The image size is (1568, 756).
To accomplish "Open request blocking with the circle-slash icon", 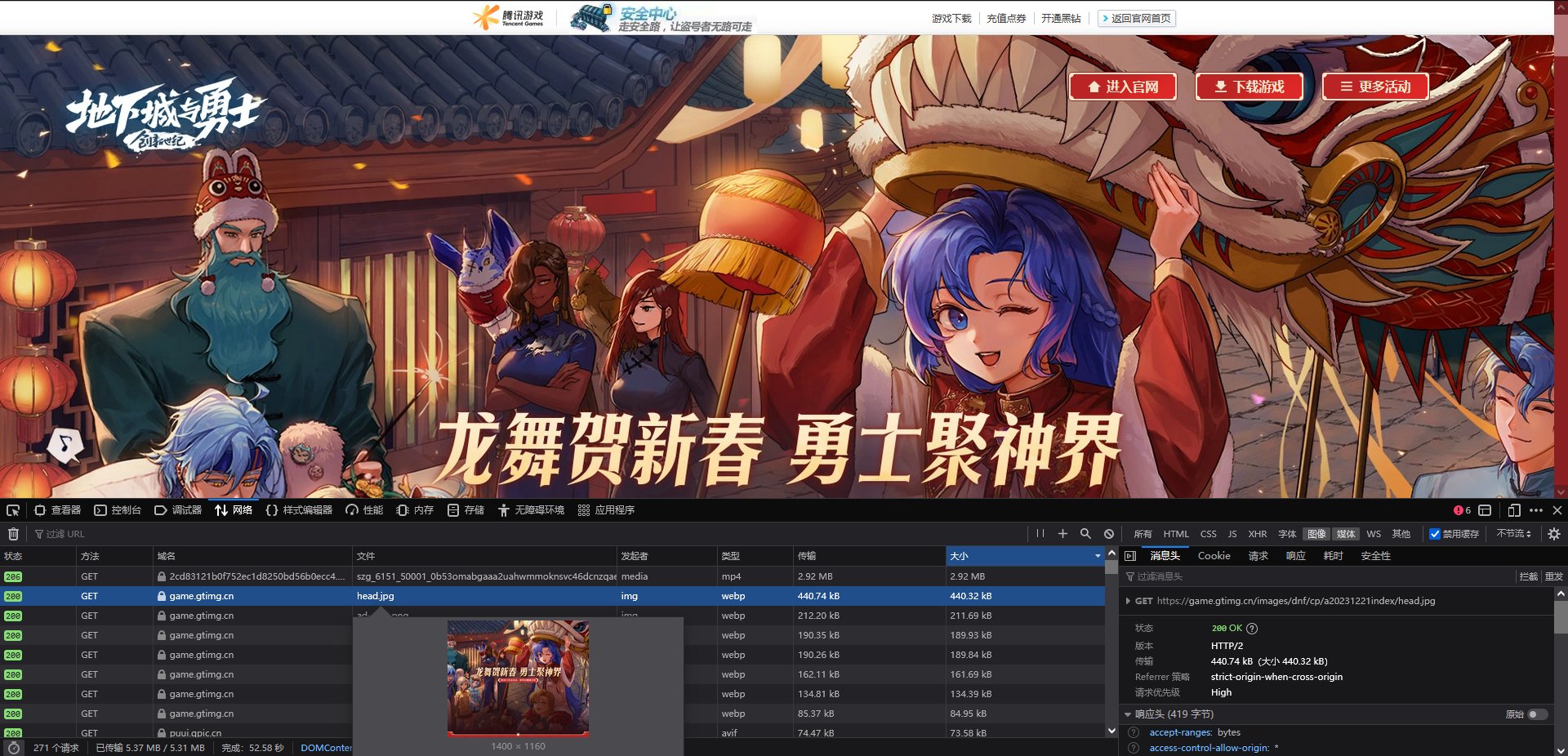I will point(1109,533).
